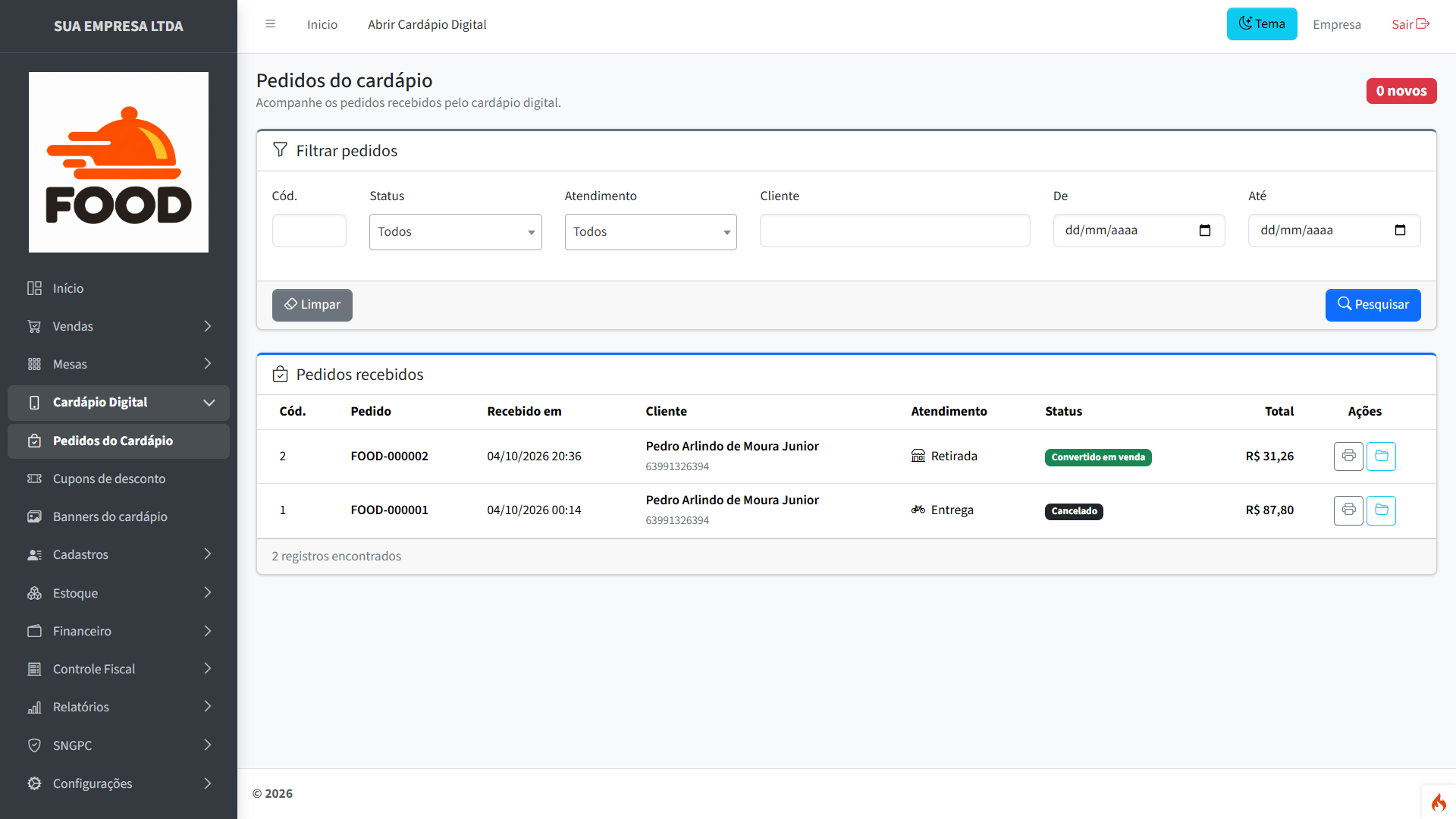The image size is (1456, 819).
Task: Open calendar picker in Até date field
Action: [1400, 231]
